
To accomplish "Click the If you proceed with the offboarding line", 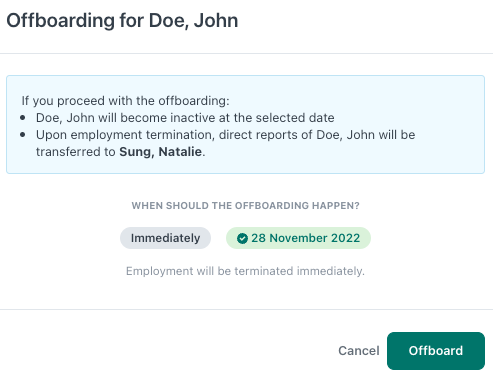I will point(125,101).
